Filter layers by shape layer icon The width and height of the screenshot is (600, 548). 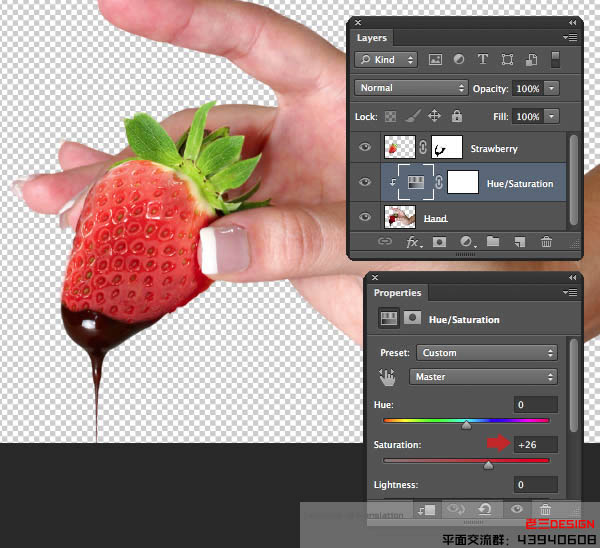[507, 59]
